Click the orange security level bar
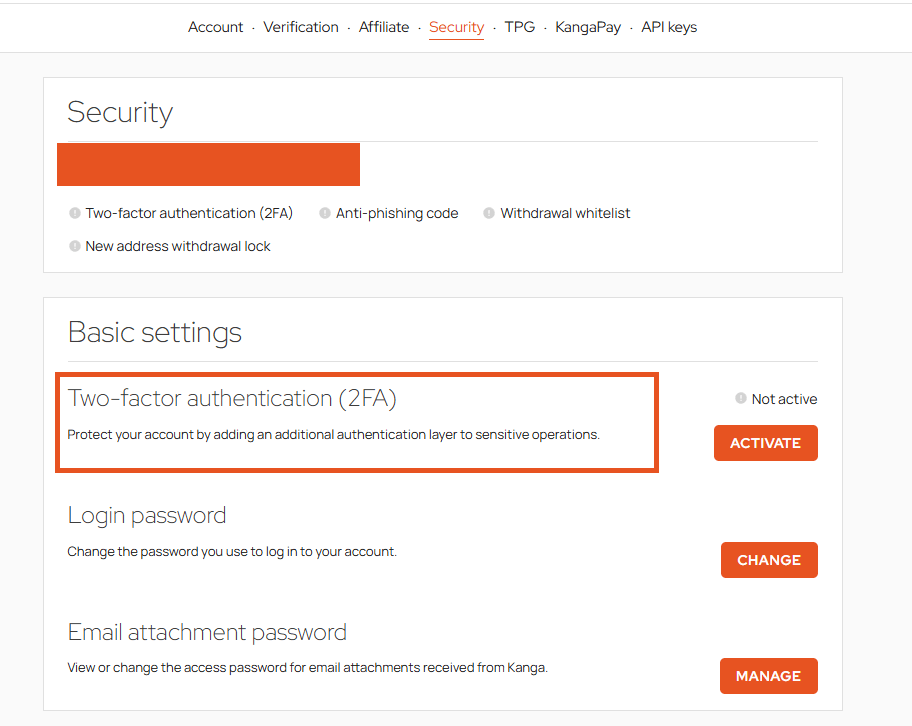This screenshot has width=912, height=726. (208, 165)
